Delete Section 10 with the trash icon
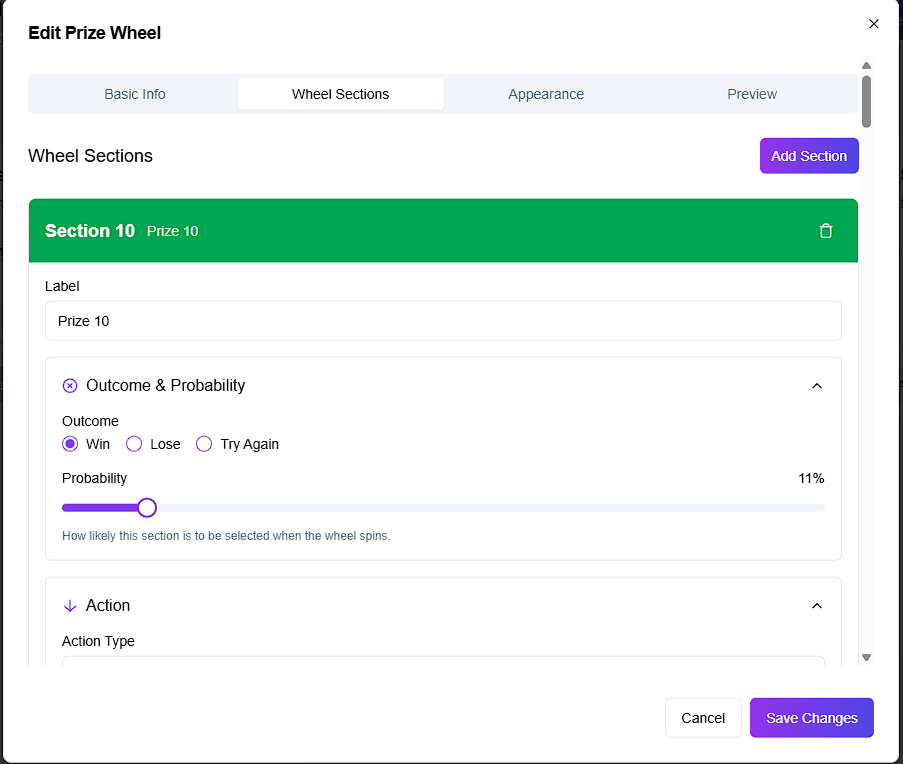Image resolution: width=903 pixels, height=764 pixels. click(825, 231)
